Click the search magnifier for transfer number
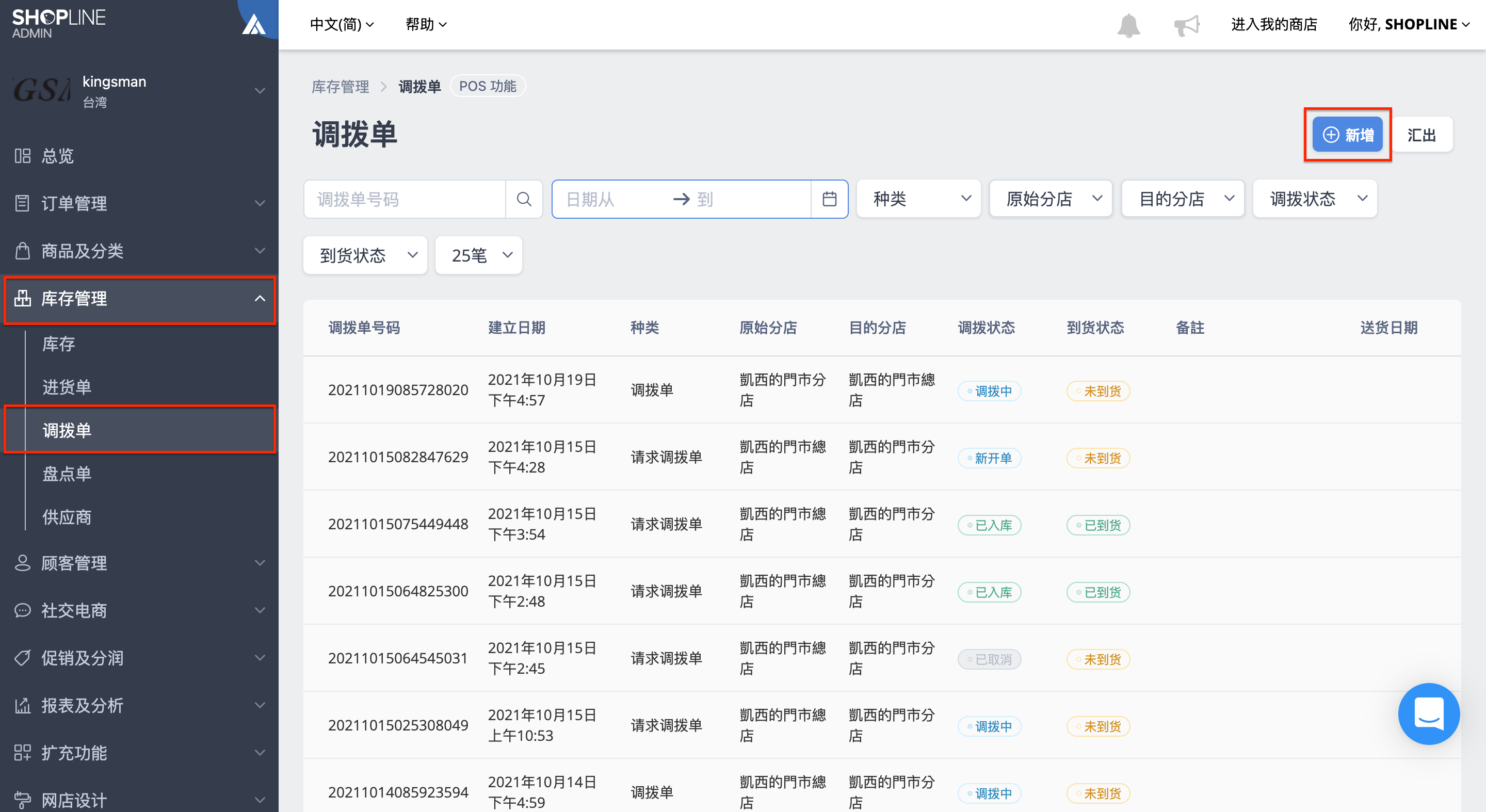Screen dimensions: 1486x812 524,199
